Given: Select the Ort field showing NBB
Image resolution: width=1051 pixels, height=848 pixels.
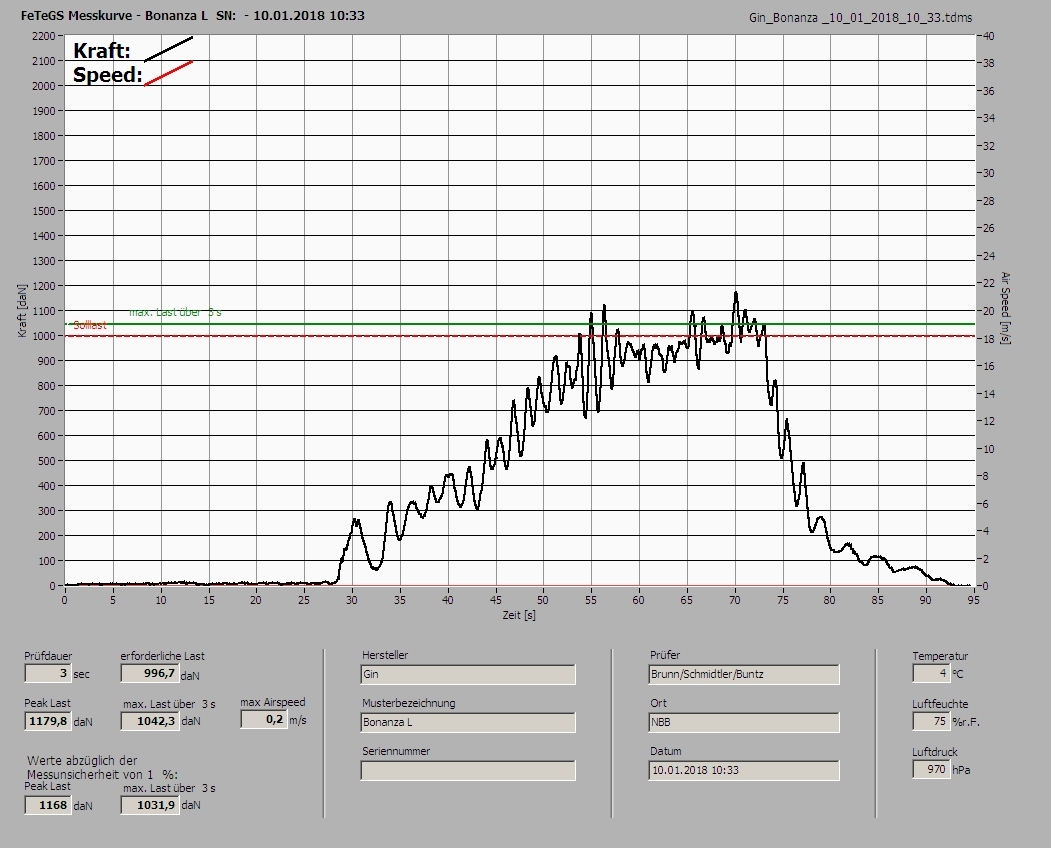Looking at the screenshot, I should click(743, 722).
